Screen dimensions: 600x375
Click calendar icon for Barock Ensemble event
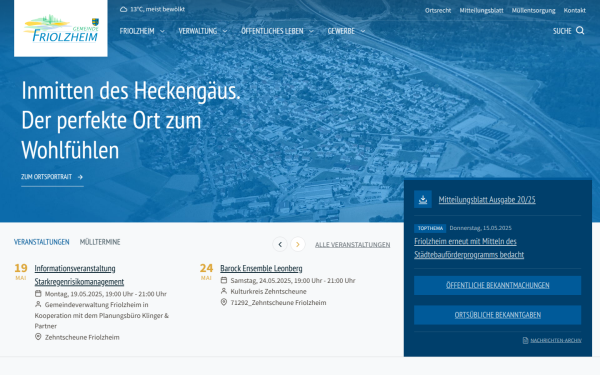pos(224,280)
